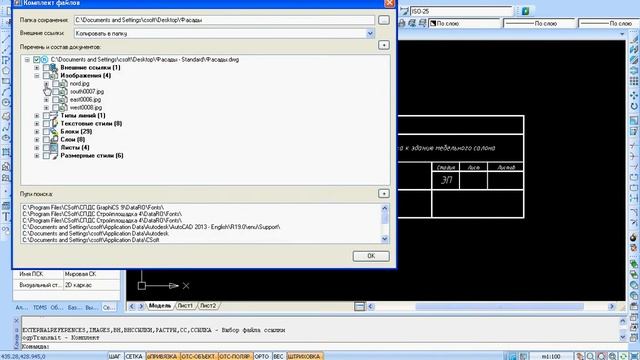Click the layer lock icon in properties toolbar
Screen dimensions: 640x360
402,24
